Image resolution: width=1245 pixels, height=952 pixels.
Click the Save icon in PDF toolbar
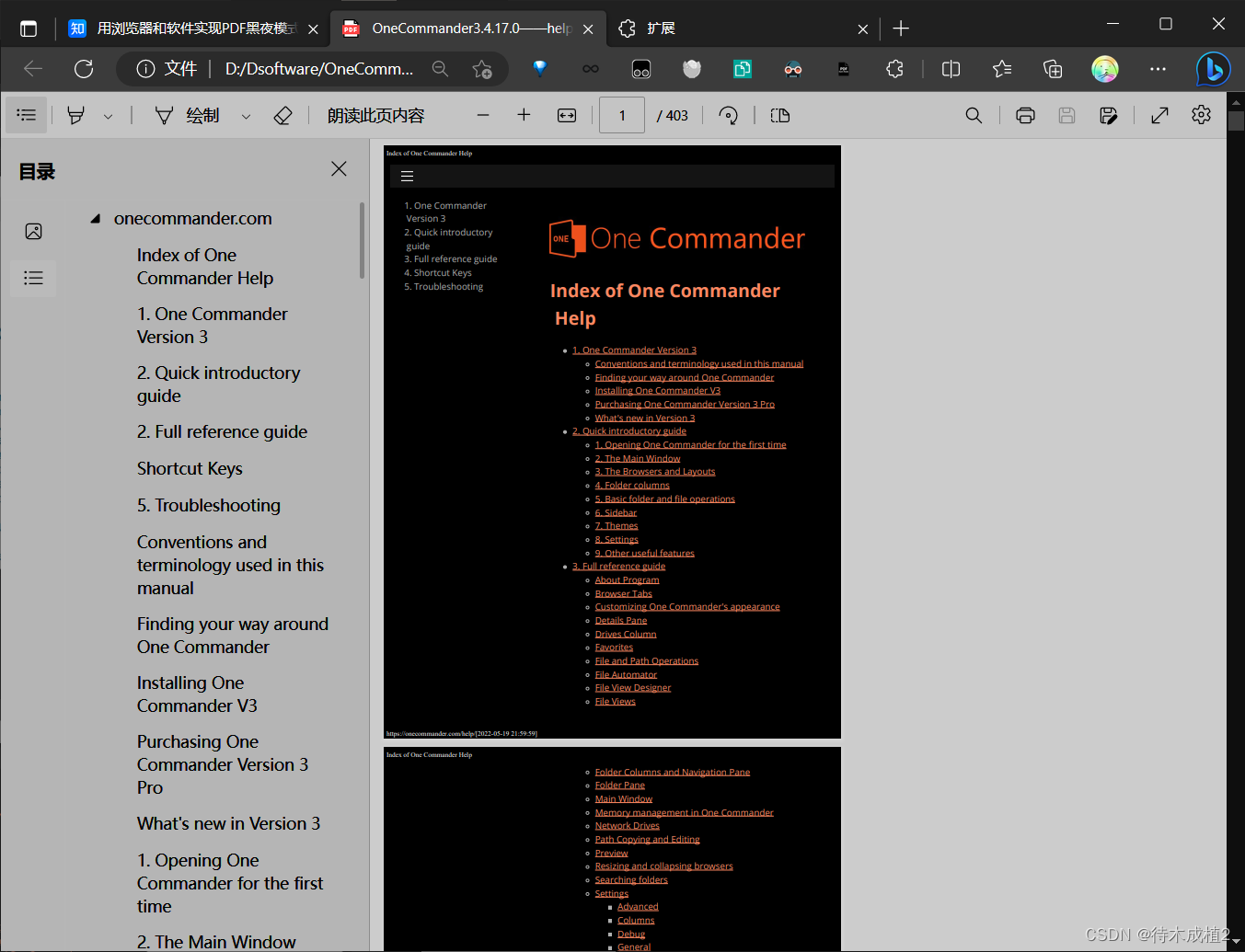coord(1066,115)
